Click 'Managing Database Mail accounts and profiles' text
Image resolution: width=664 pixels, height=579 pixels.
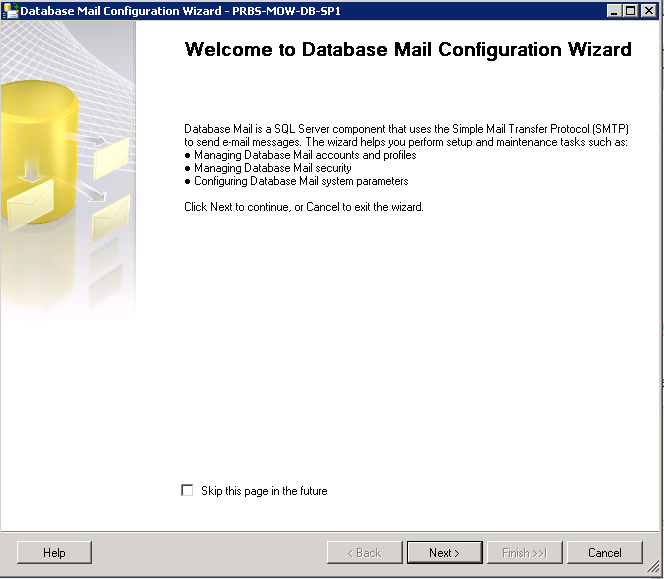click(x=305, y=155)
